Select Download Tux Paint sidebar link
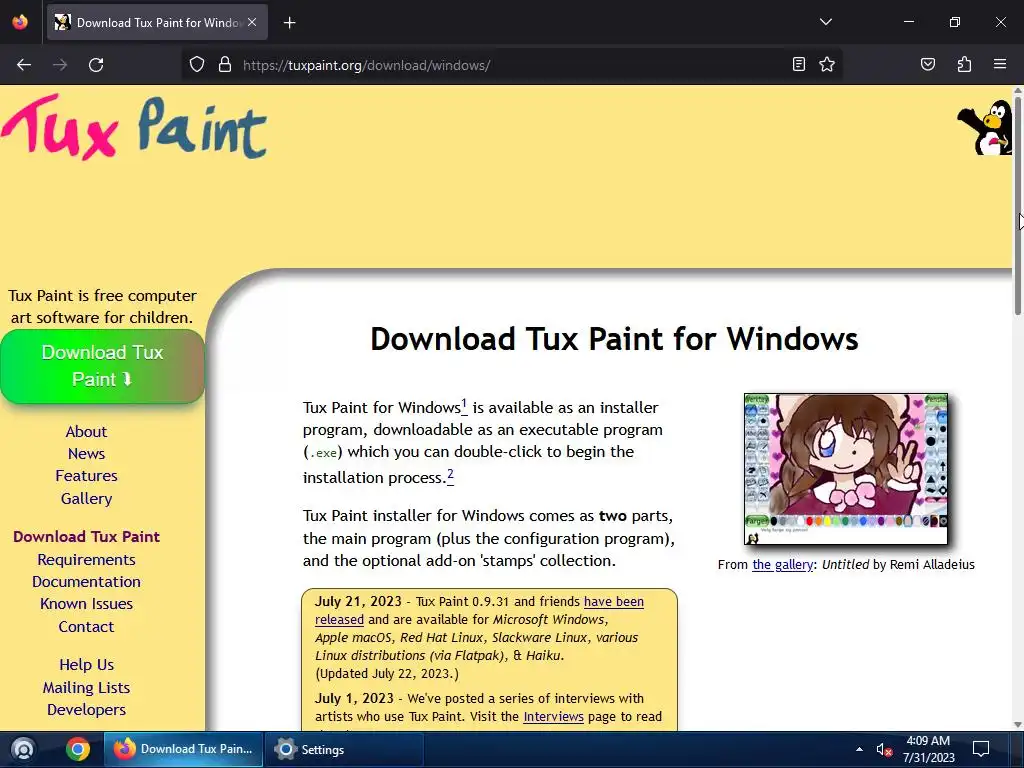Viewport: 1024px width, 768px height. [86, 537]
